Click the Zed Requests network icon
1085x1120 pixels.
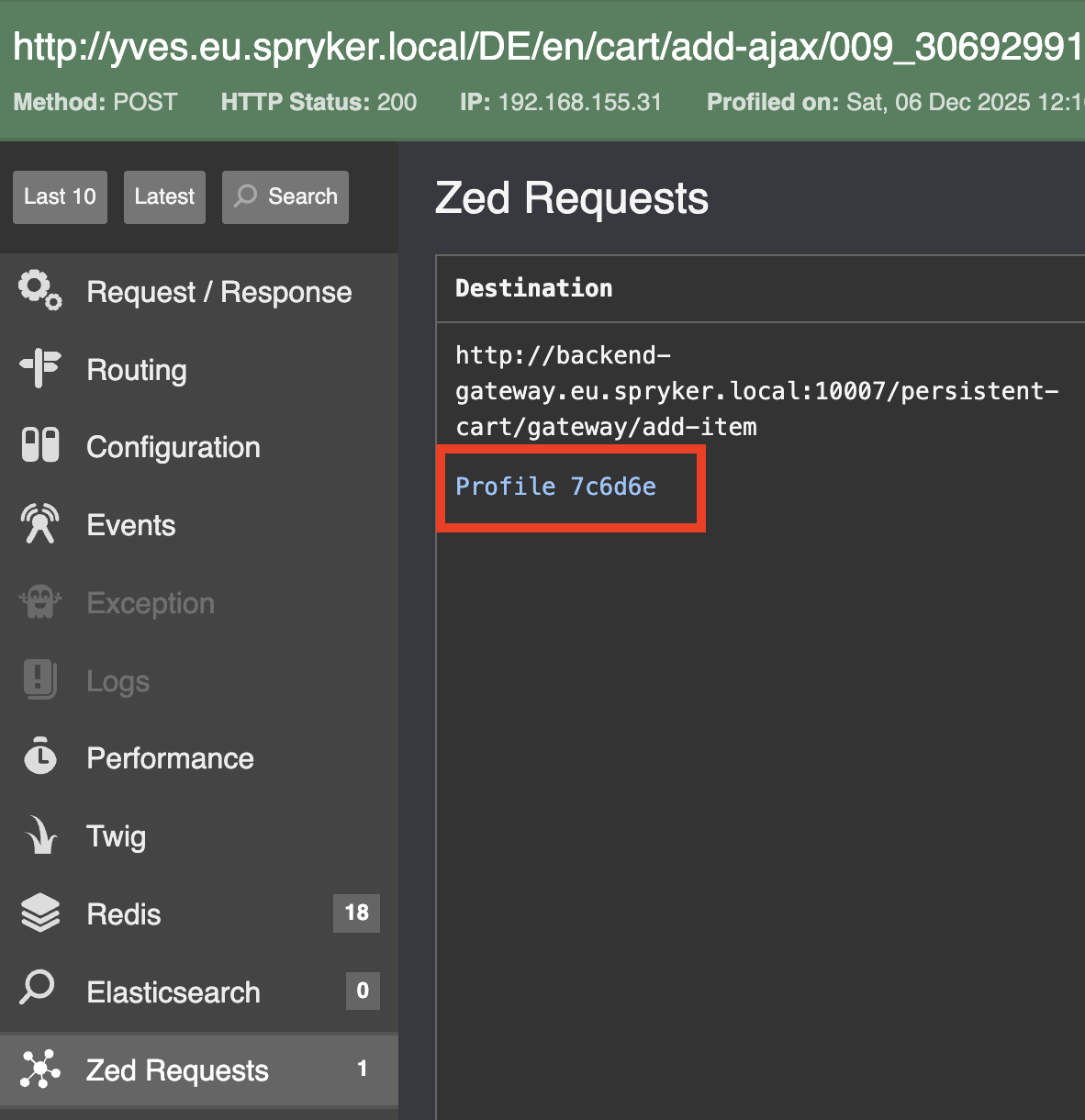pyautogui.click(x=39, y=1069)
